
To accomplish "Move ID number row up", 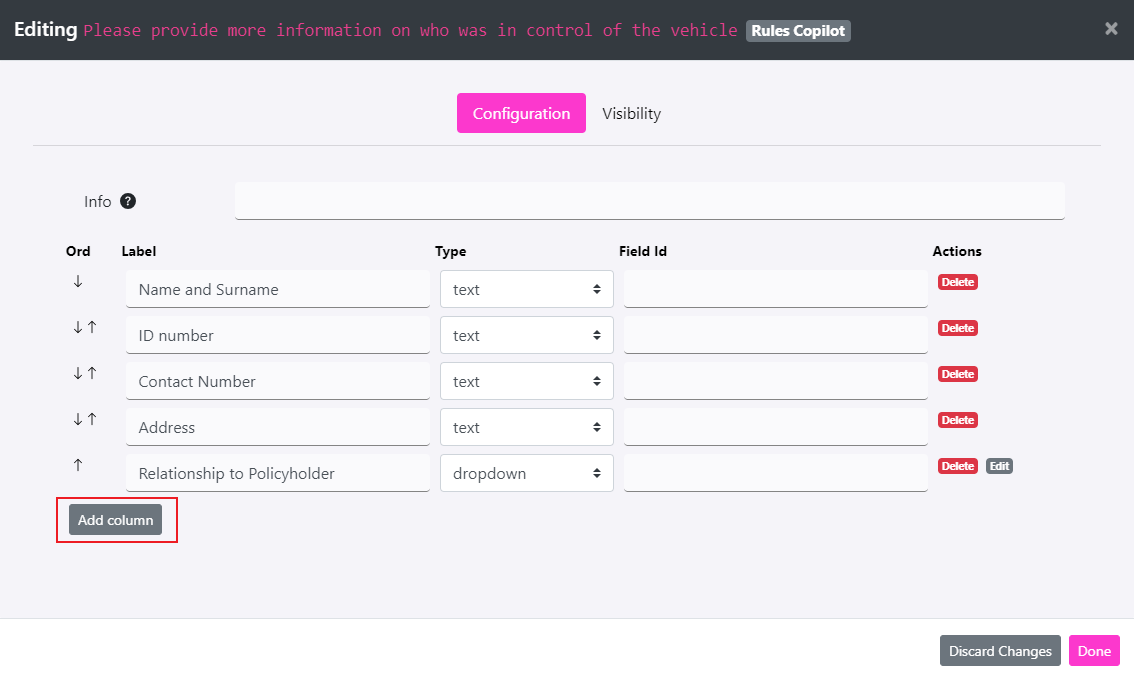I will (x=92, y=328).
